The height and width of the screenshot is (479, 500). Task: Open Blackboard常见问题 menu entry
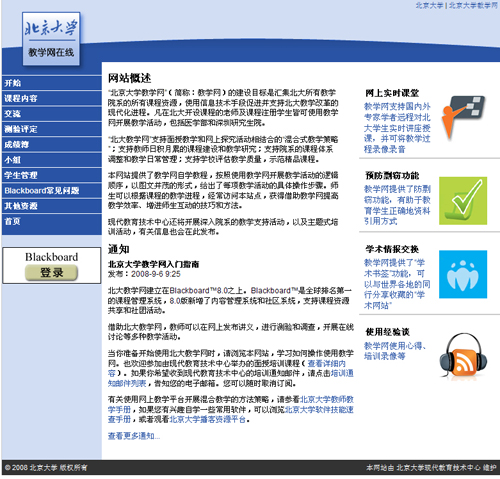[x=52, y=190]
